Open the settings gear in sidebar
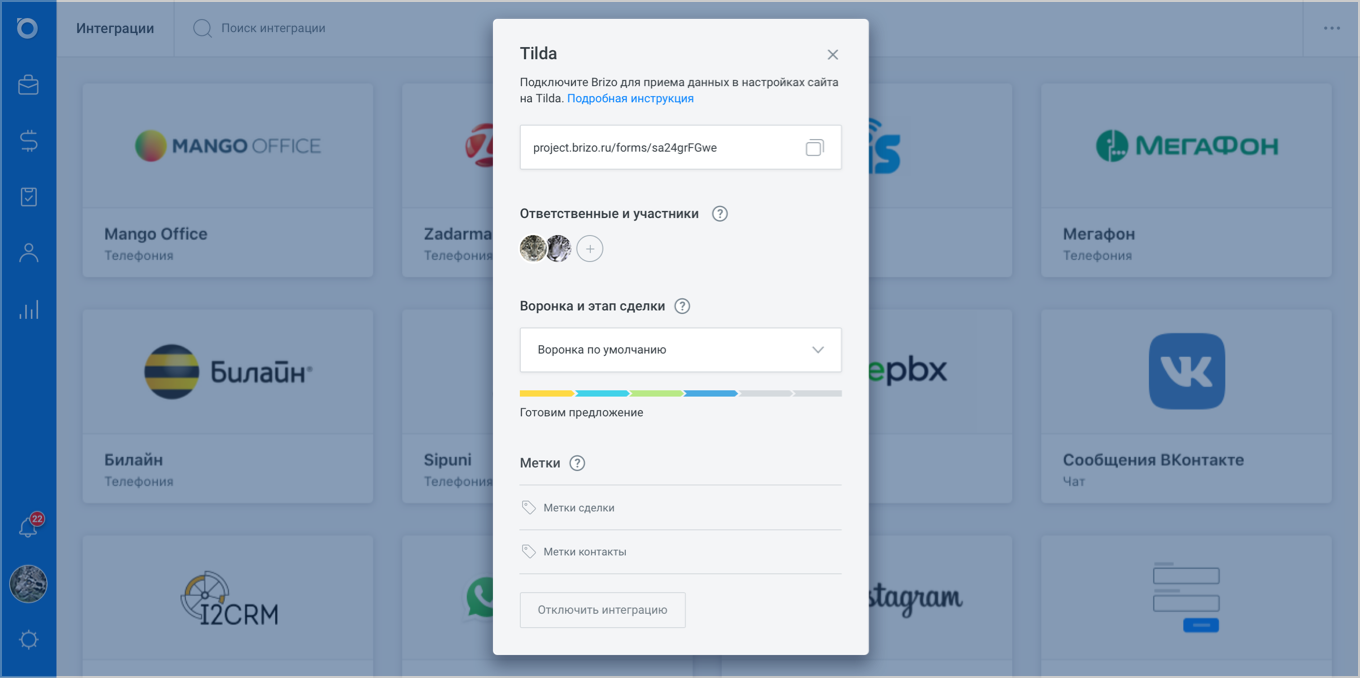Image resolution: width=1360 pixels, height=678 pixels. click(x=28, y=639)
